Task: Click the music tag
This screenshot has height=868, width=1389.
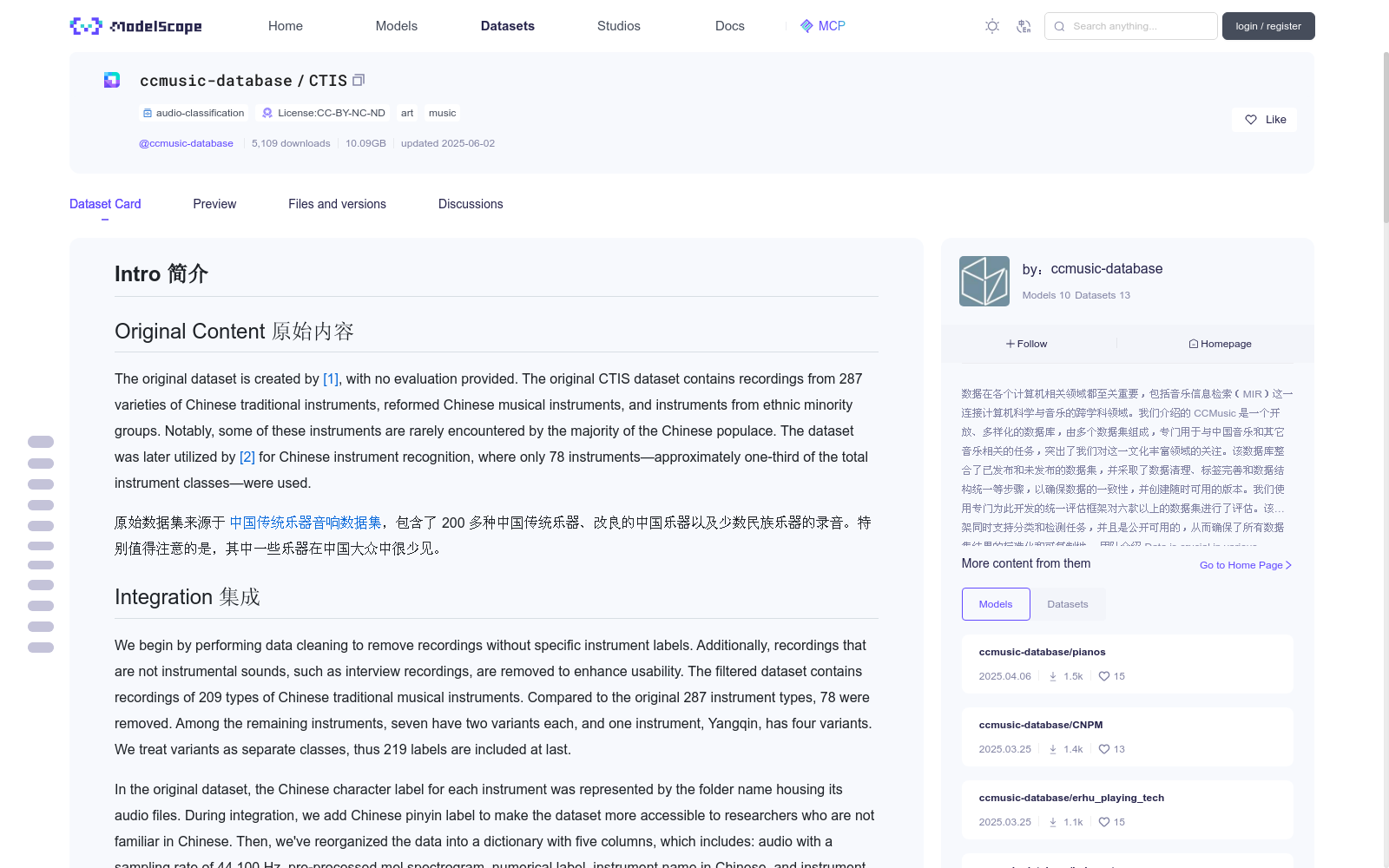Action: click(442, 113)
